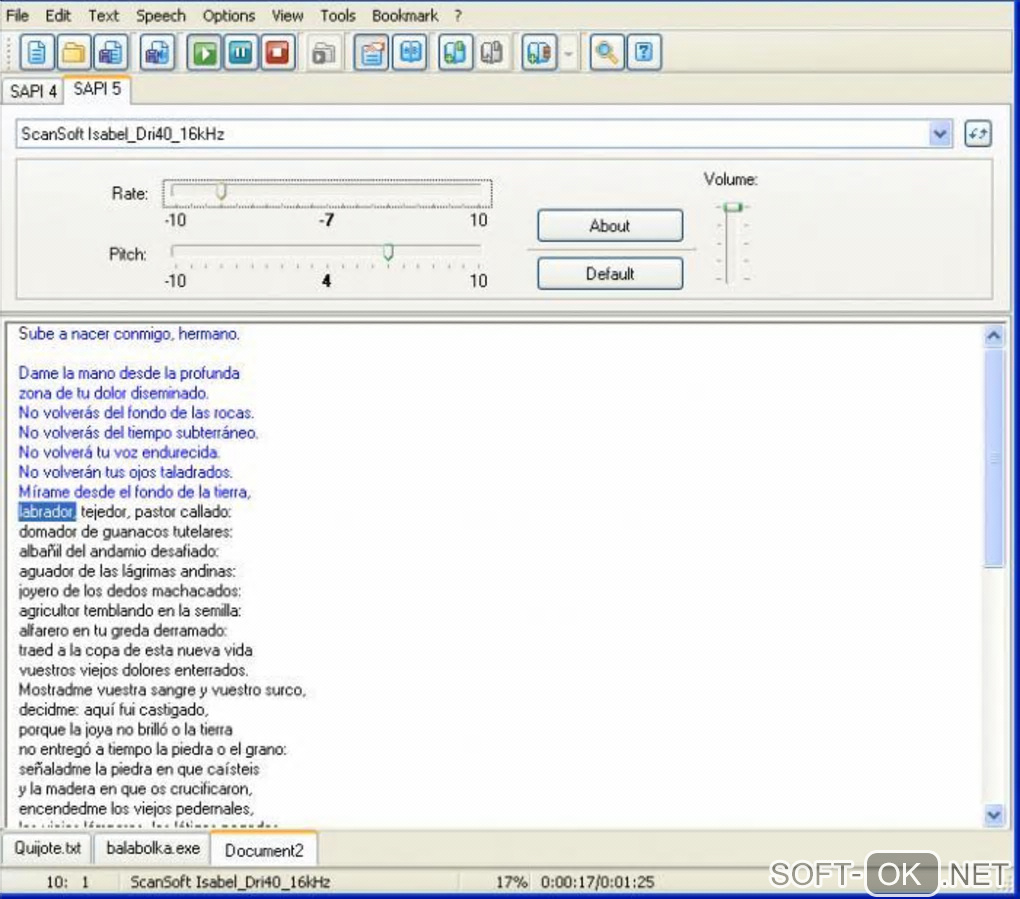Click the text area scroll down arrow
Screen dimensions: 1020x899
993,815
